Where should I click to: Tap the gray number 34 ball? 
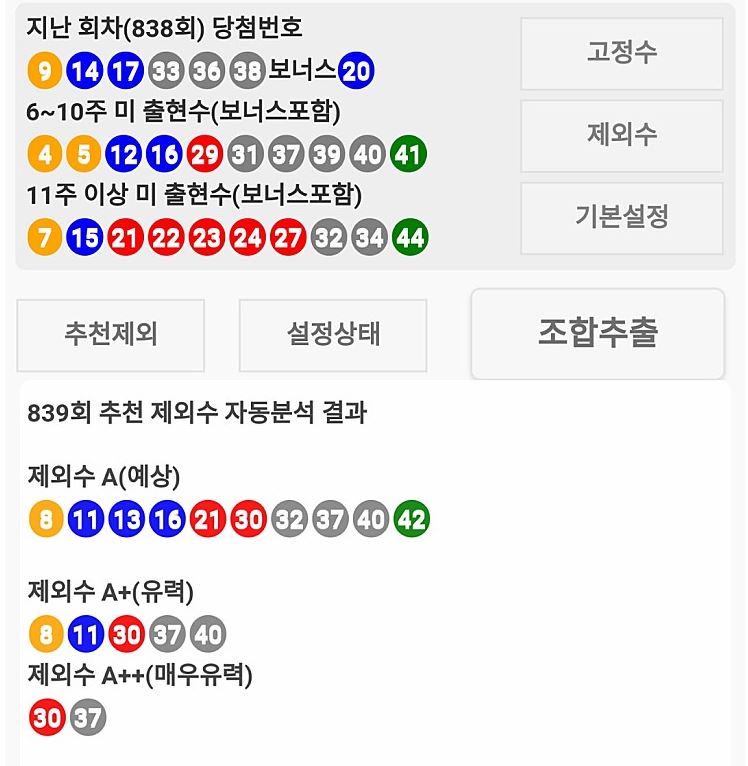[368, 237]
